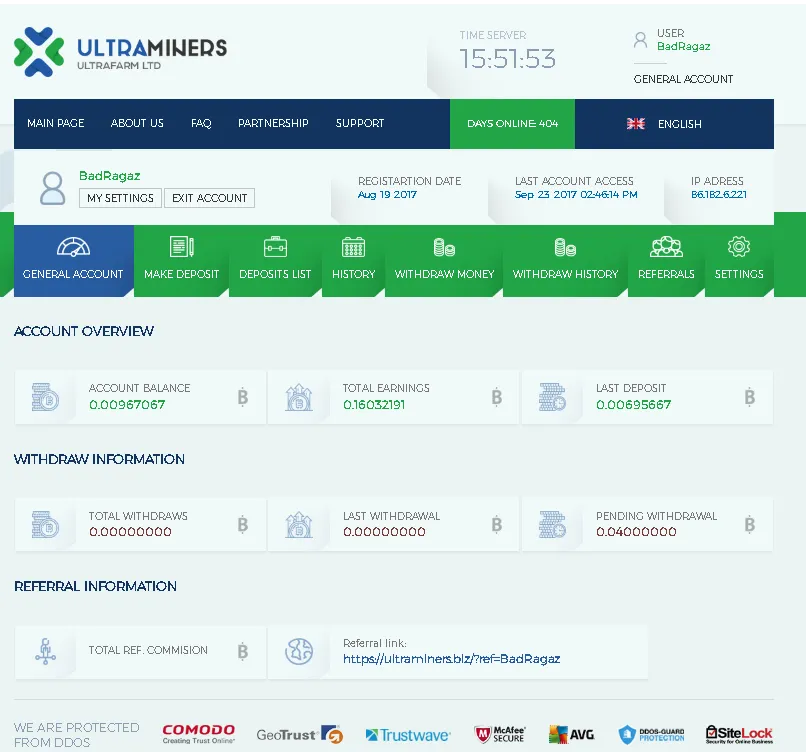Click the History calendar icon
The height and width of the screenshot is (752, 806).
[353, 247]
